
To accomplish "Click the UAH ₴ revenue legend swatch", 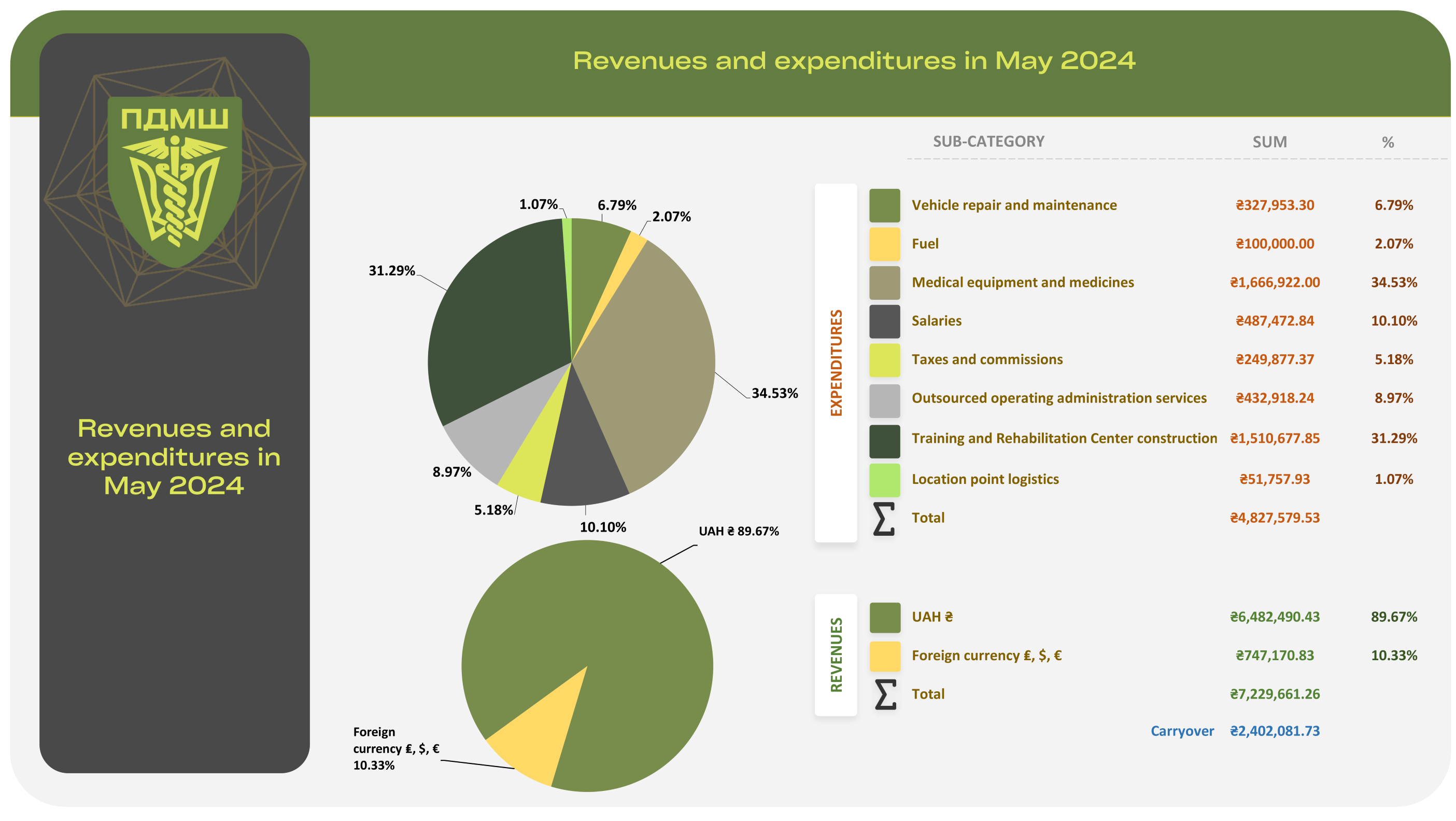I will point(885,618).
